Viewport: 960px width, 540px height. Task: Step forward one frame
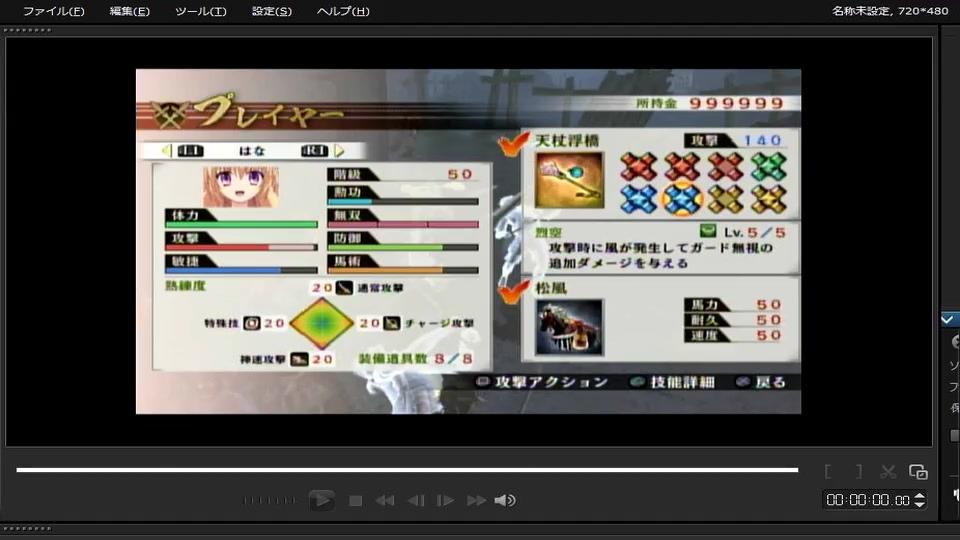click(445, 501)
